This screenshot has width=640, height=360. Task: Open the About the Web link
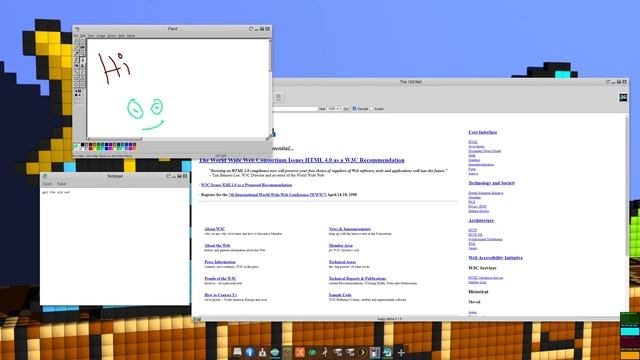point(217,246)
